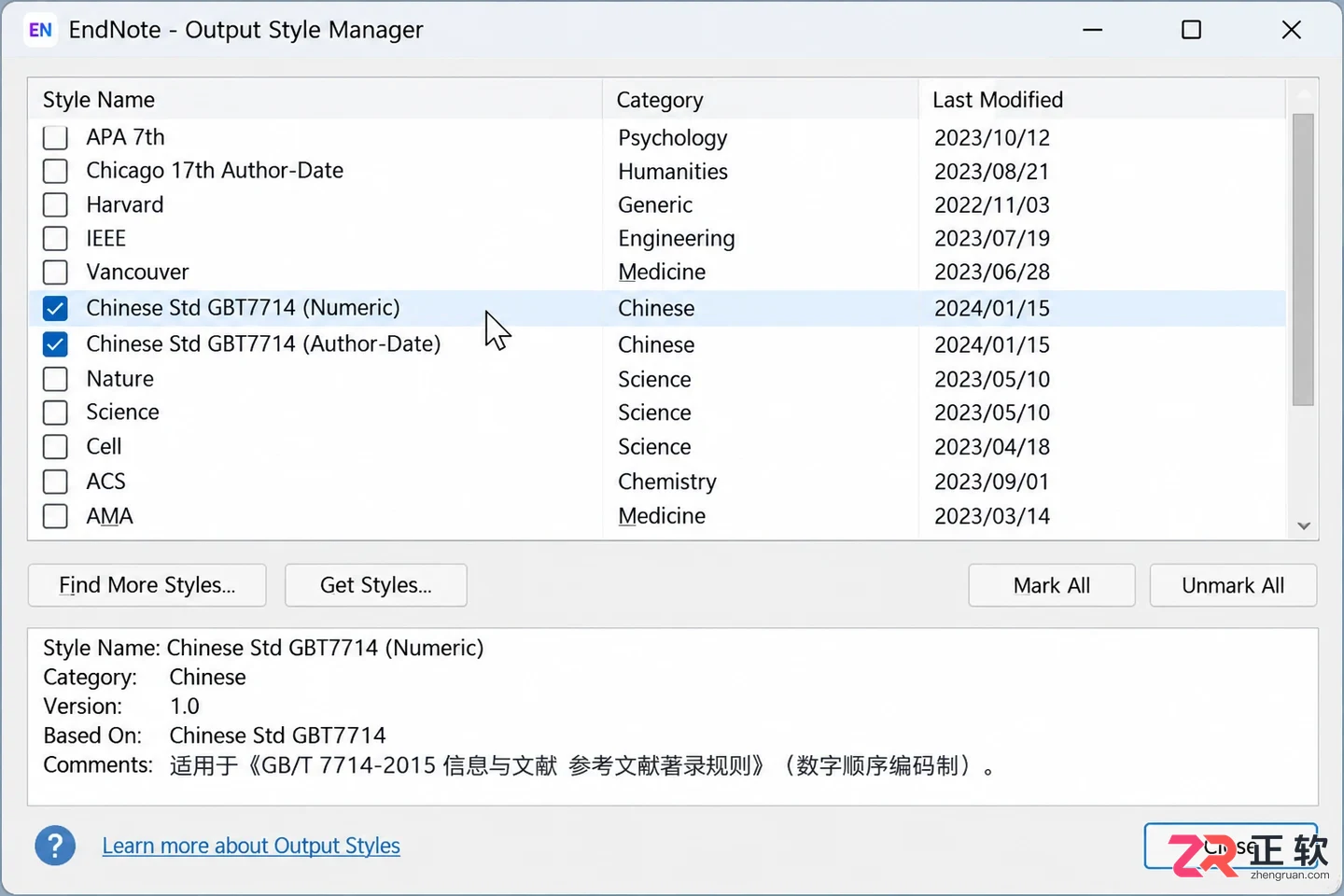Click the date 2023/10/12

(992, 138)
